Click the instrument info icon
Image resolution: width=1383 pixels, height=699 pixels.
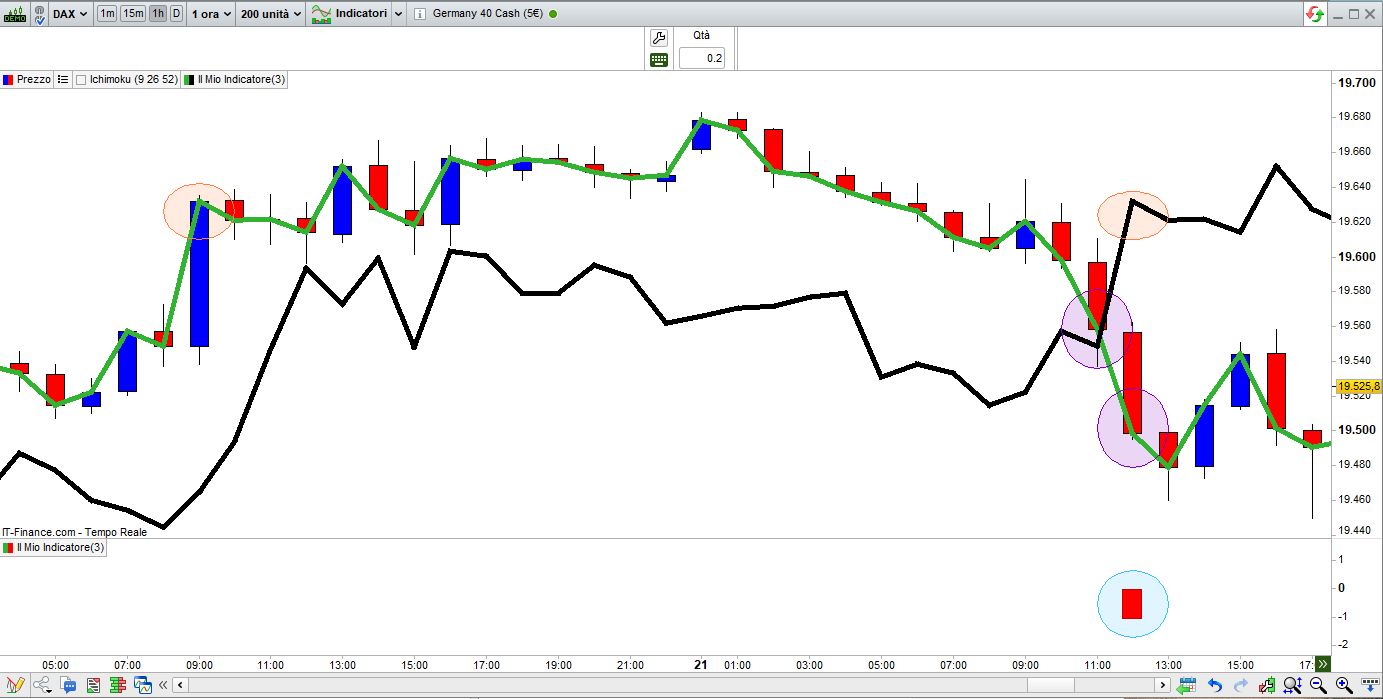(x=419, y=14)
